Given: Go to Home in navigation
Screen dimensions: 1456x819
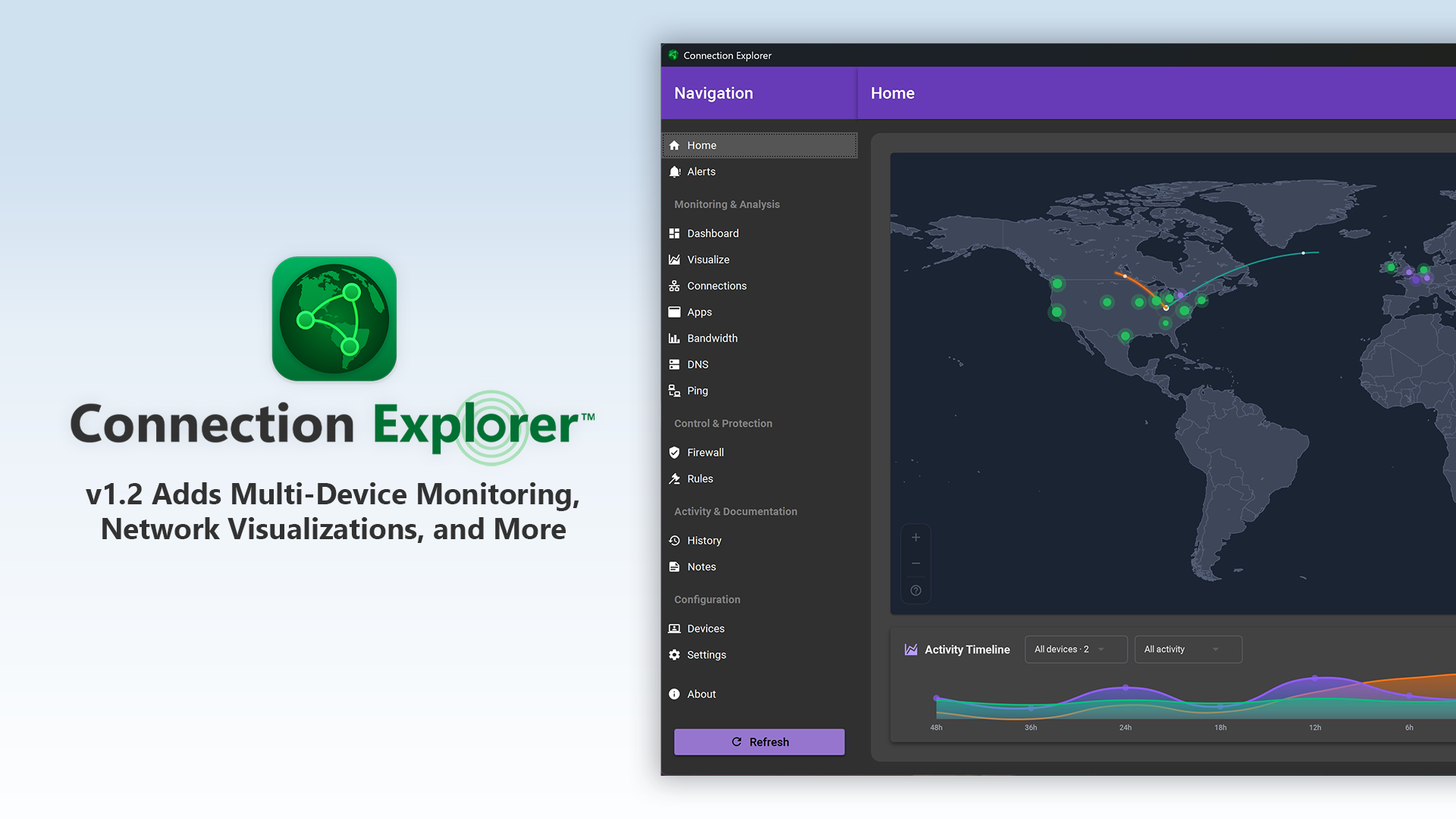Looking at the screenshot, I should [x=760, y=146].
